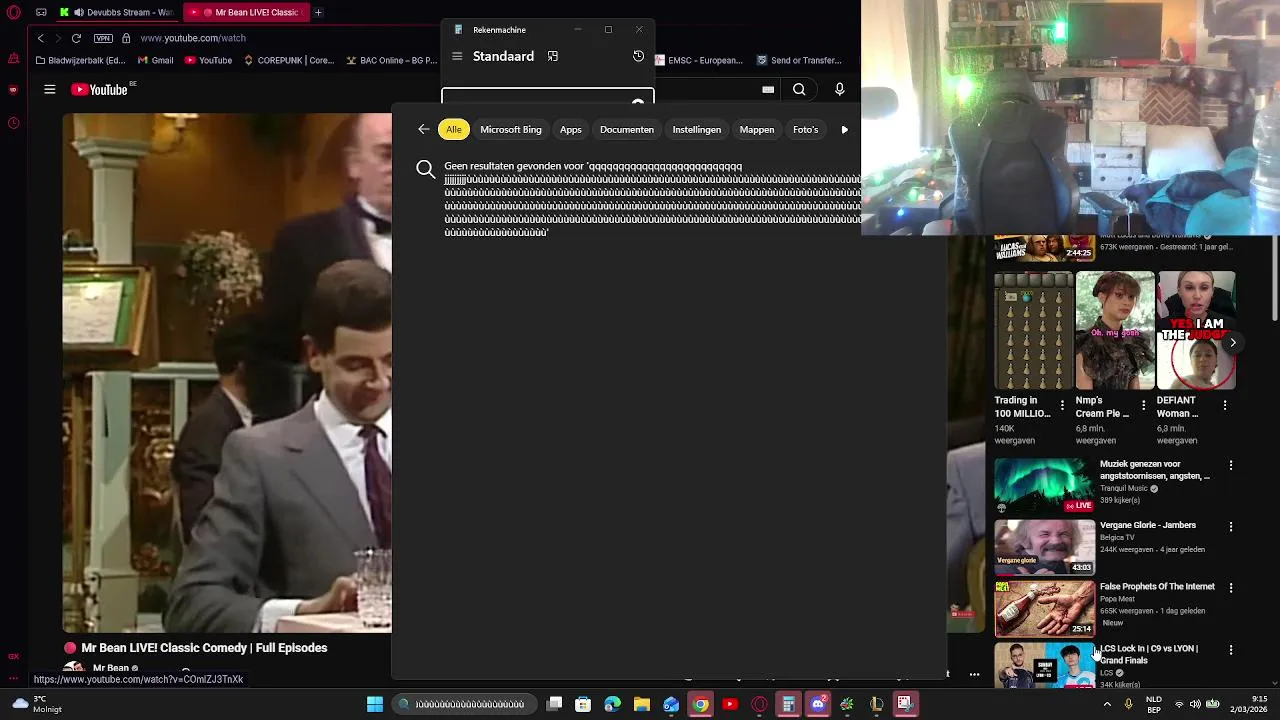This screenshot has width=1280, height=720.
Task: Open the YouTube bookmark
Action: (208, 60)
